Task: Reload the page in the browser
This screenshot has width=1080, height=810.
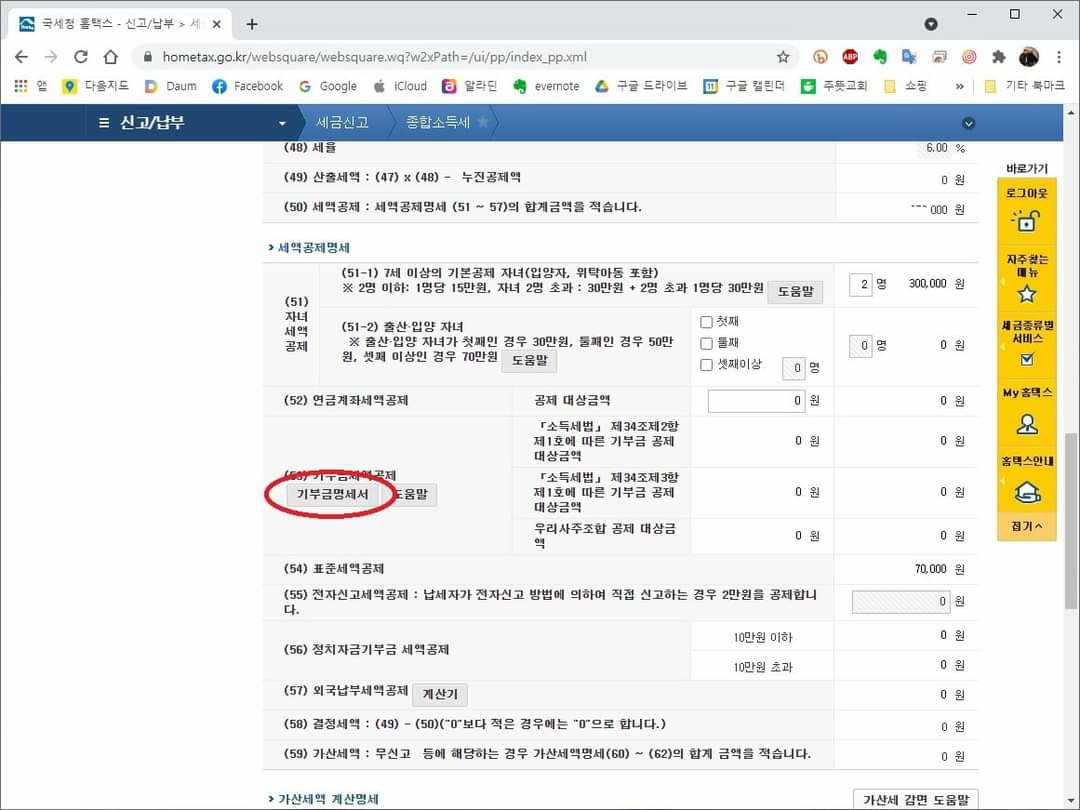Action: [x=81, y=57]
